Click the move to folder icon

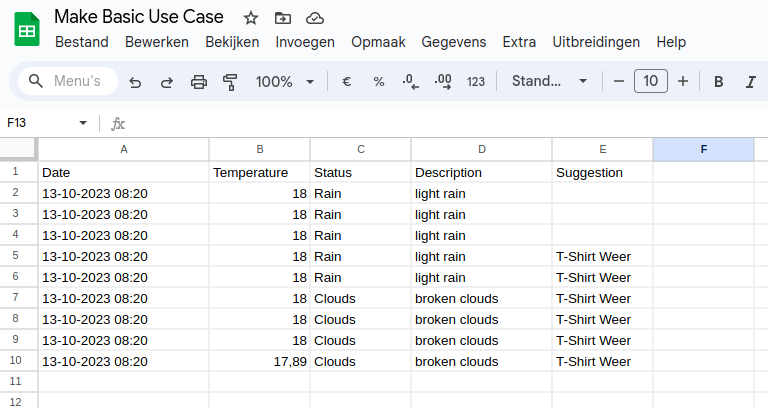point(283,18)
